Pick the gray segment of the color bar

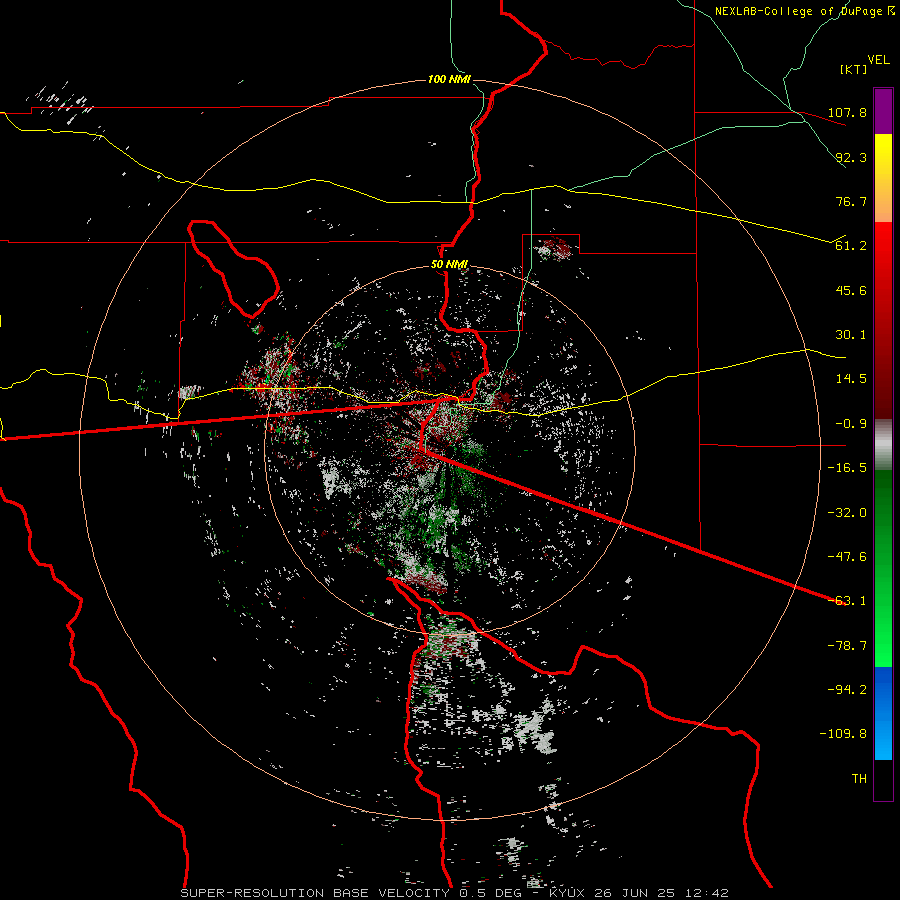click(x=883, y=444)
